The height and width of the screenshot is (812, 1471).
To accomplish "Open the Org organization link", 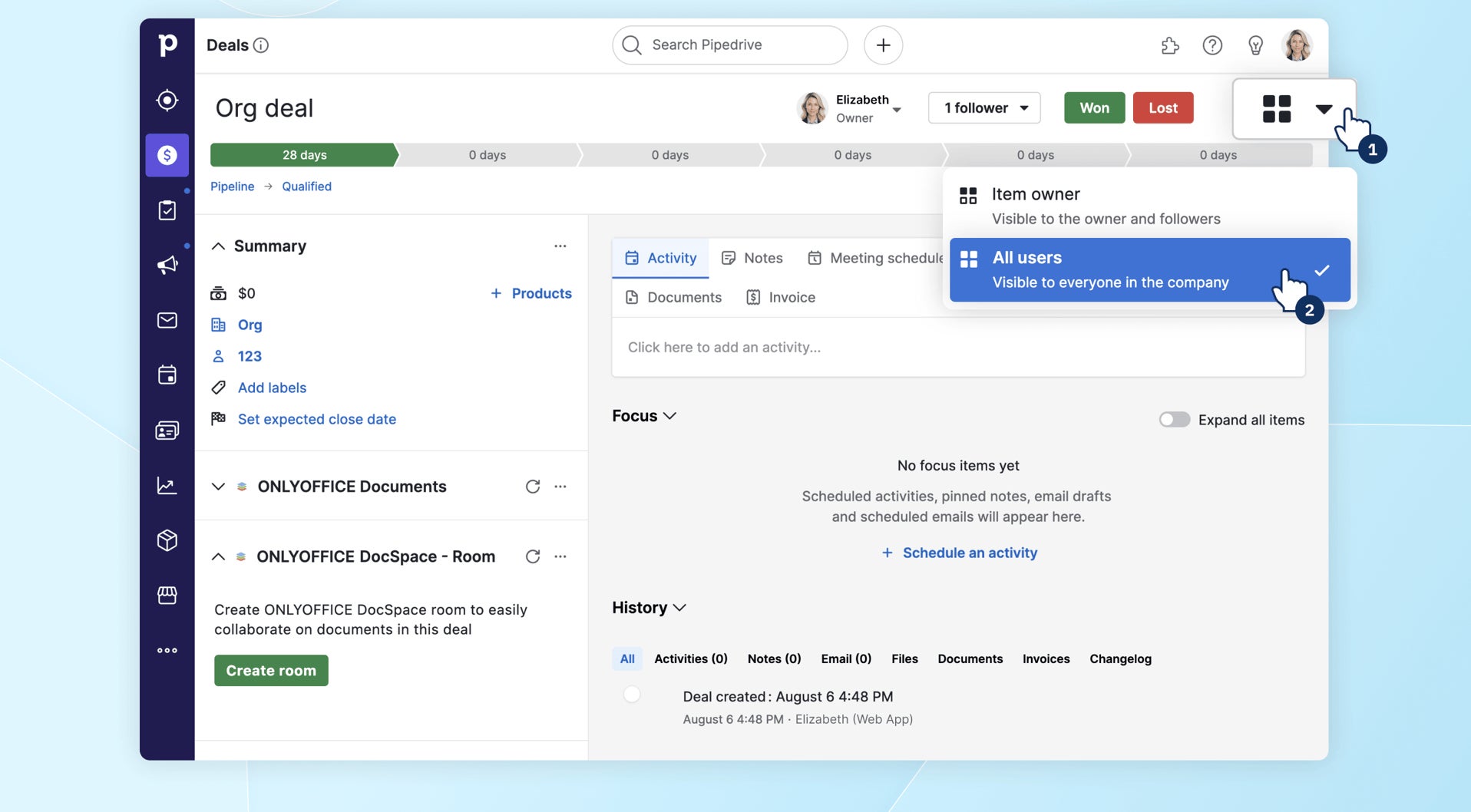I will pos(250,325).
